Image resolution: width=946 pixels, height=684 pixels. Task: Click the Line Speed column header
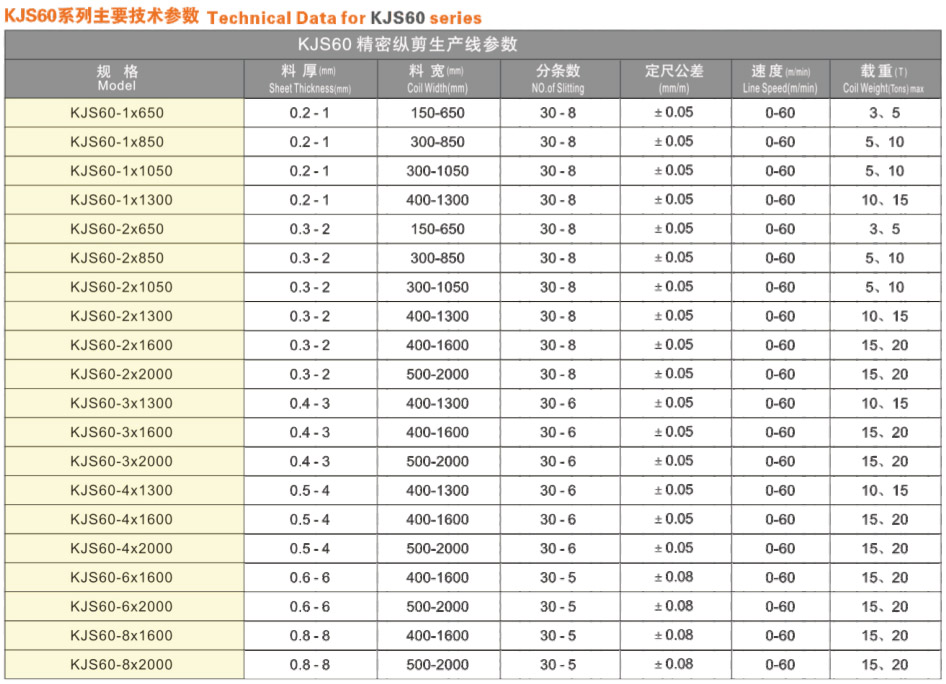[x=780, y=79]
